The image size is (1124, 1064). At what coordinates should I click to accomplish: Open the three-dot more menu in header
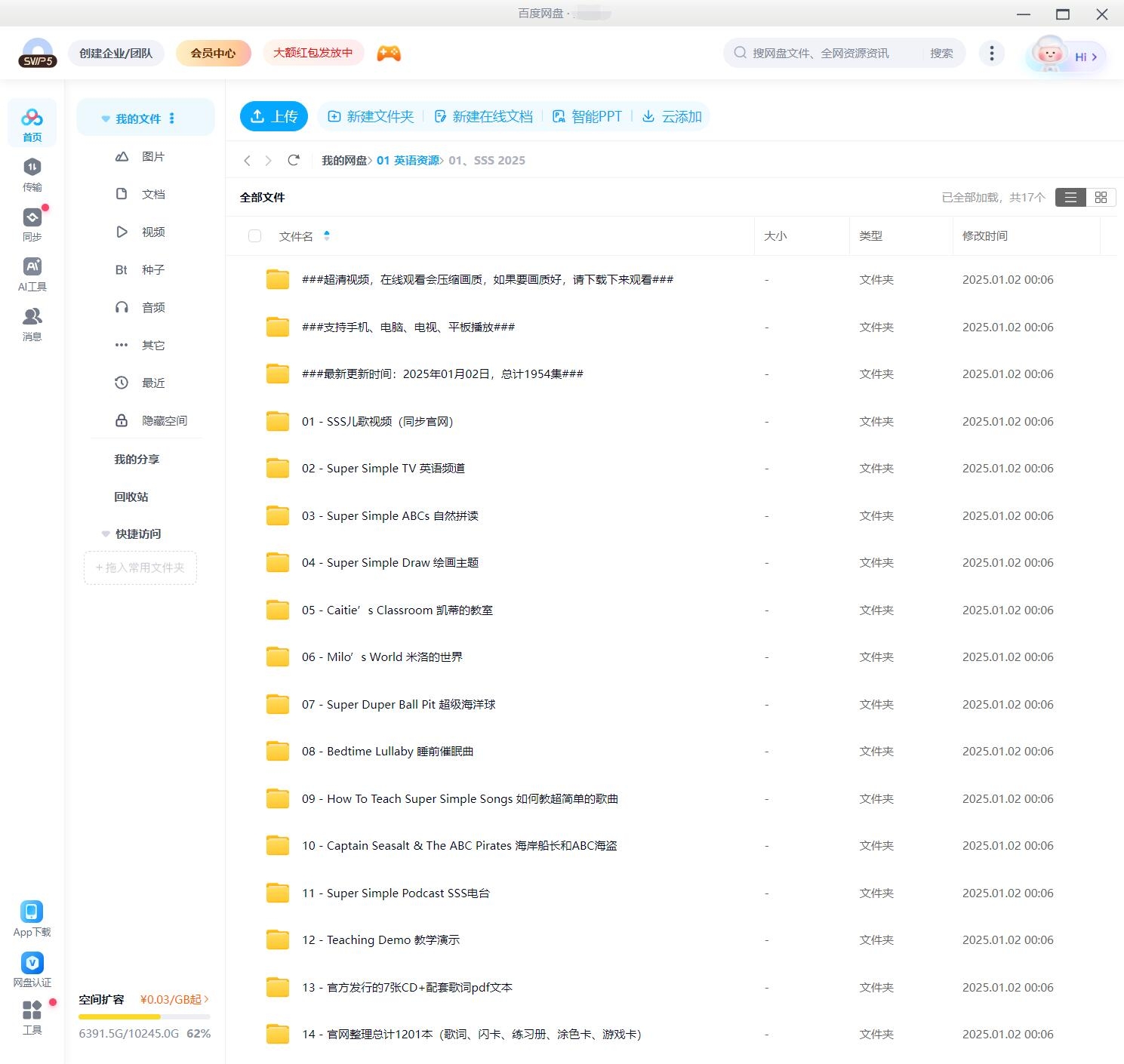992,53
